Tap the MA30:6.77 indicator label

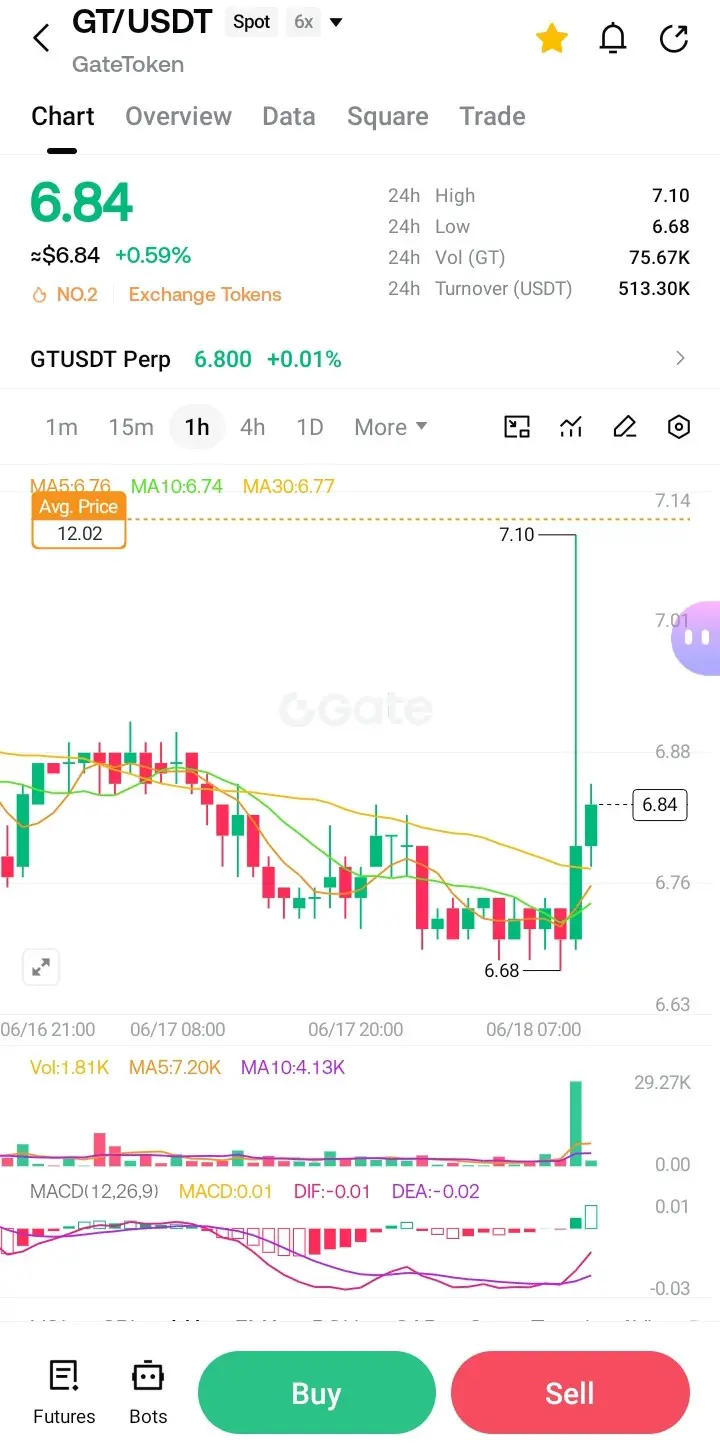pyautogui.click(x=289, y=487)
